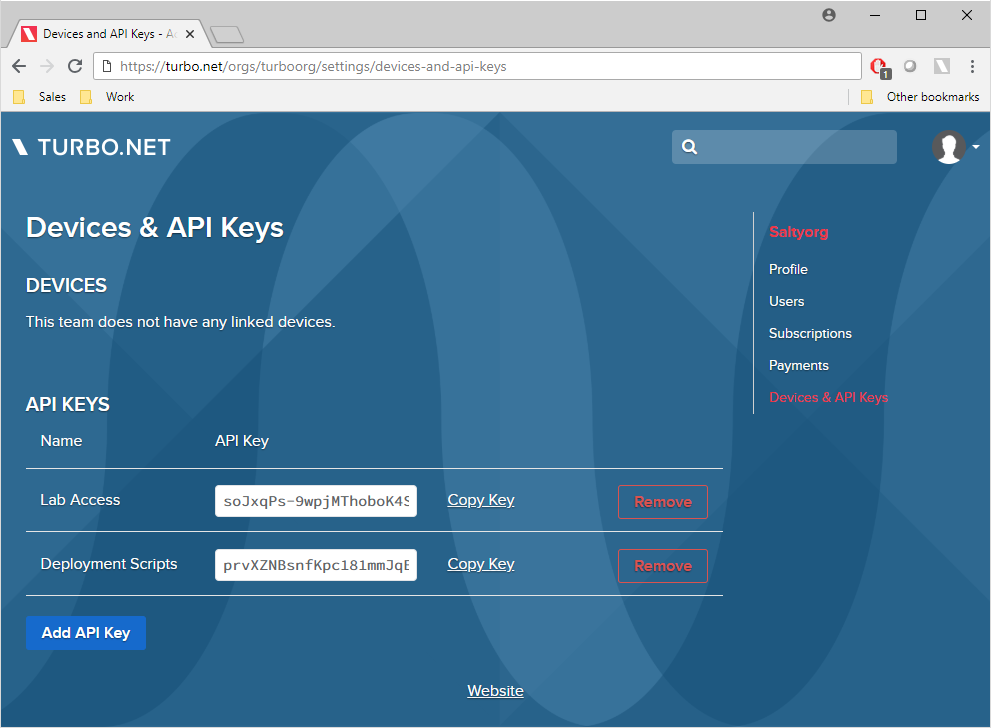
Task: Select Subscriptions in the sidebar
Action: 810,333
